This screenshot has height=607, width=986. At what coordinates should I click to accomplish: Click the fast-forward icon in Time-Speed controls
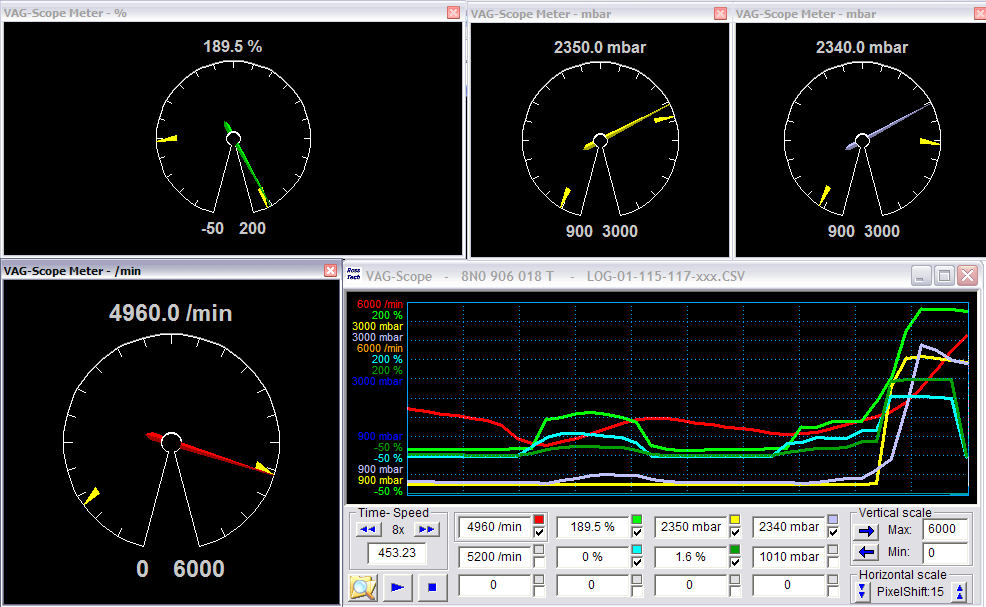pyautogui.click(x=425, y=528)
